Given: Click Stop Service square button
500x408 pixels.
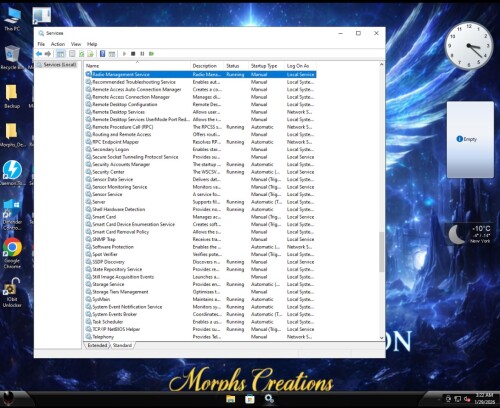Looking at the screenshot, I should [x=133, y=54].
